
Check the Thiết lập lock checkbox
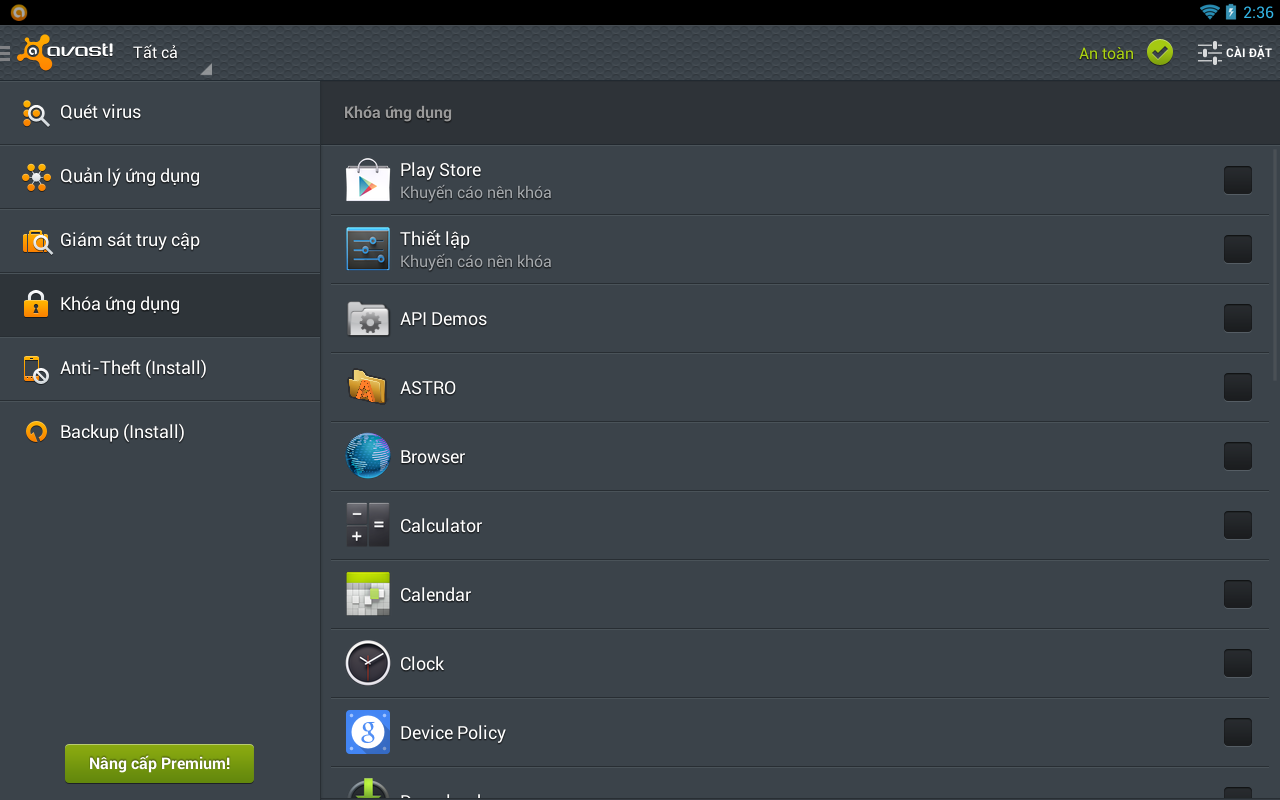tap(1238, 249)
